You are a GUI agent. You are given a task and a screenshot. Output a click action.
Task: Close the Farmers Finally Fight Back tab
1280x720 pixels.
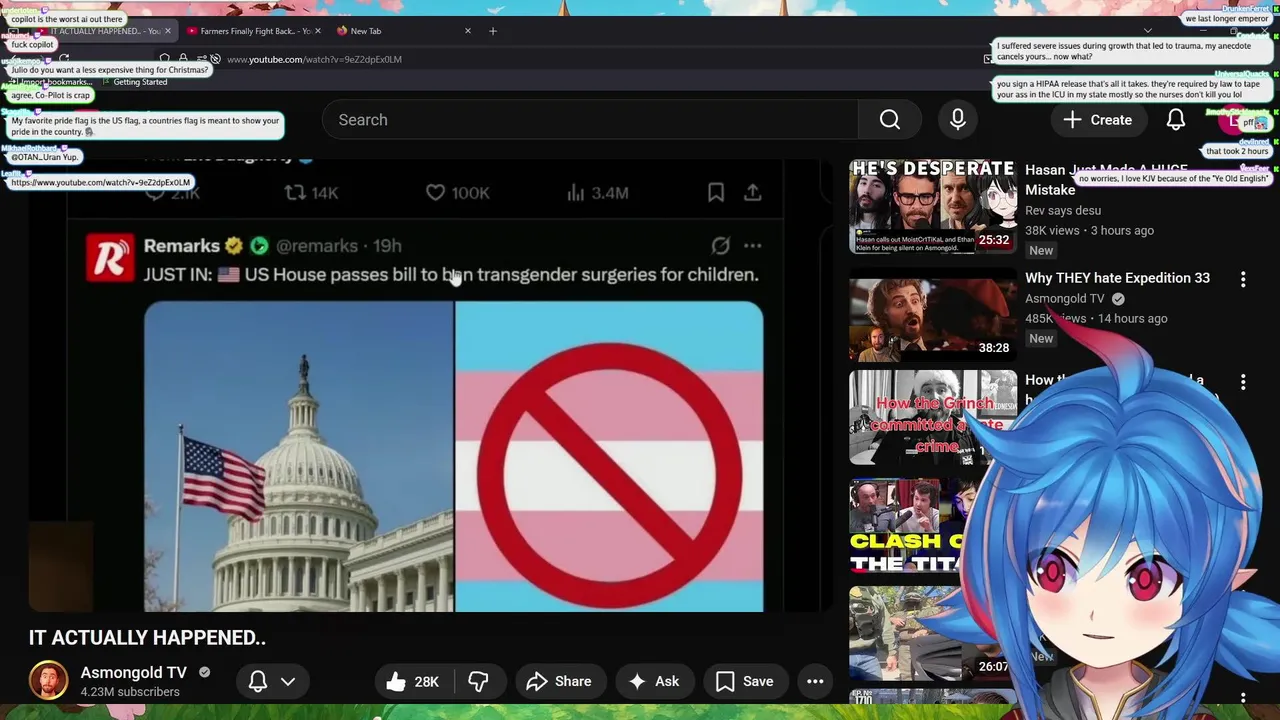point(318,31)
